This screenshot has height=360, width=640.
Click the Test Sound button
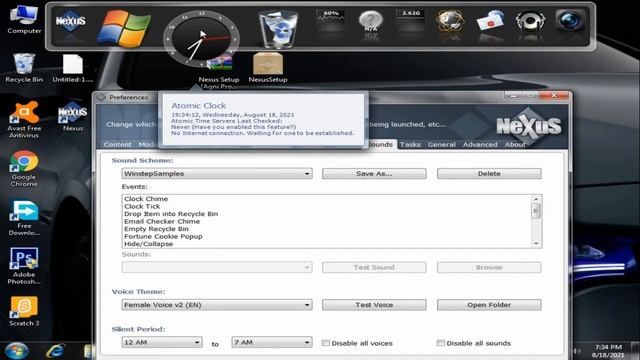pos(374,267)
